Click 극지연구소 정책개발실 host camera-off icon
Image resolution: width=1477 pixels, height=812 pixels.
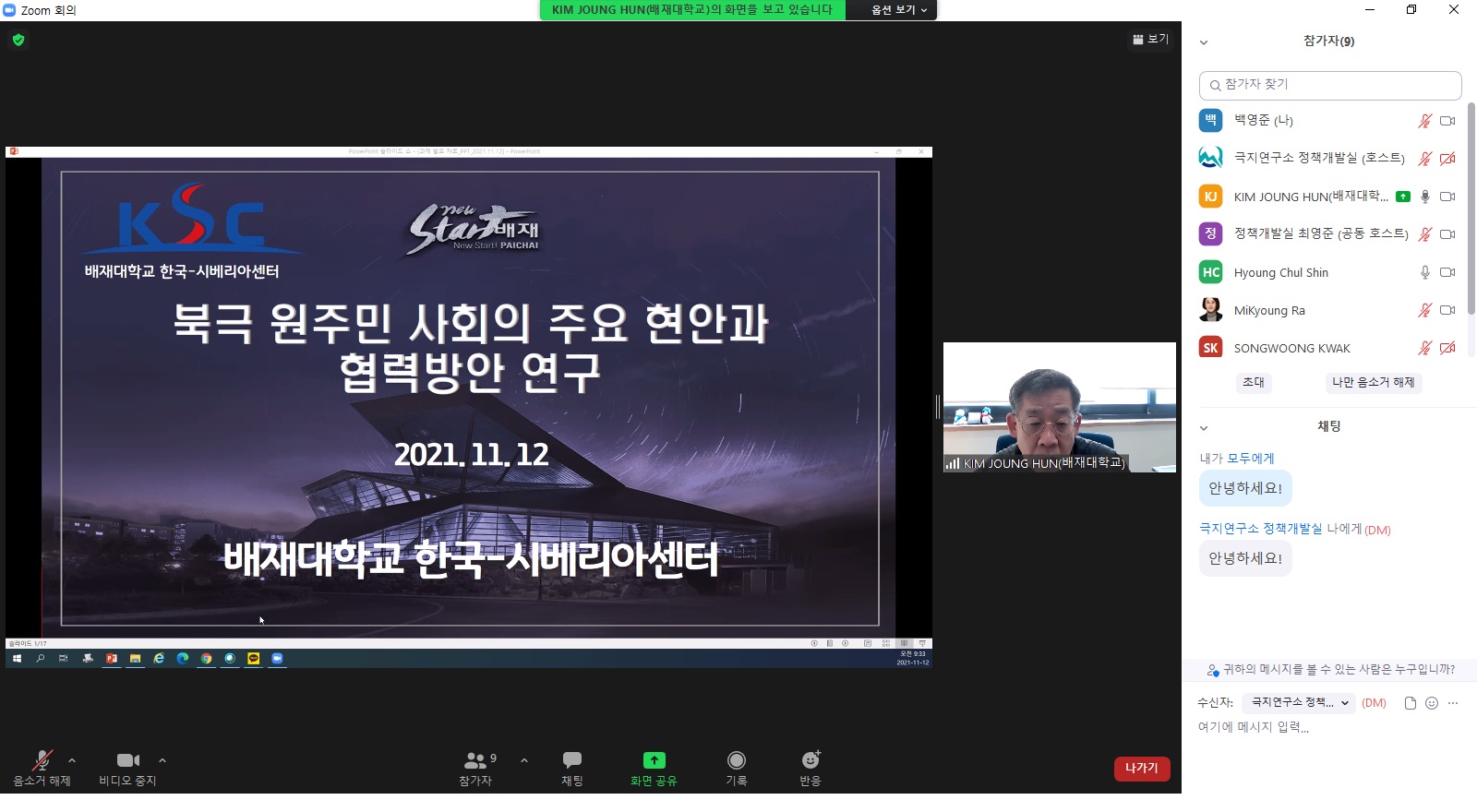tap(1447, 159)
